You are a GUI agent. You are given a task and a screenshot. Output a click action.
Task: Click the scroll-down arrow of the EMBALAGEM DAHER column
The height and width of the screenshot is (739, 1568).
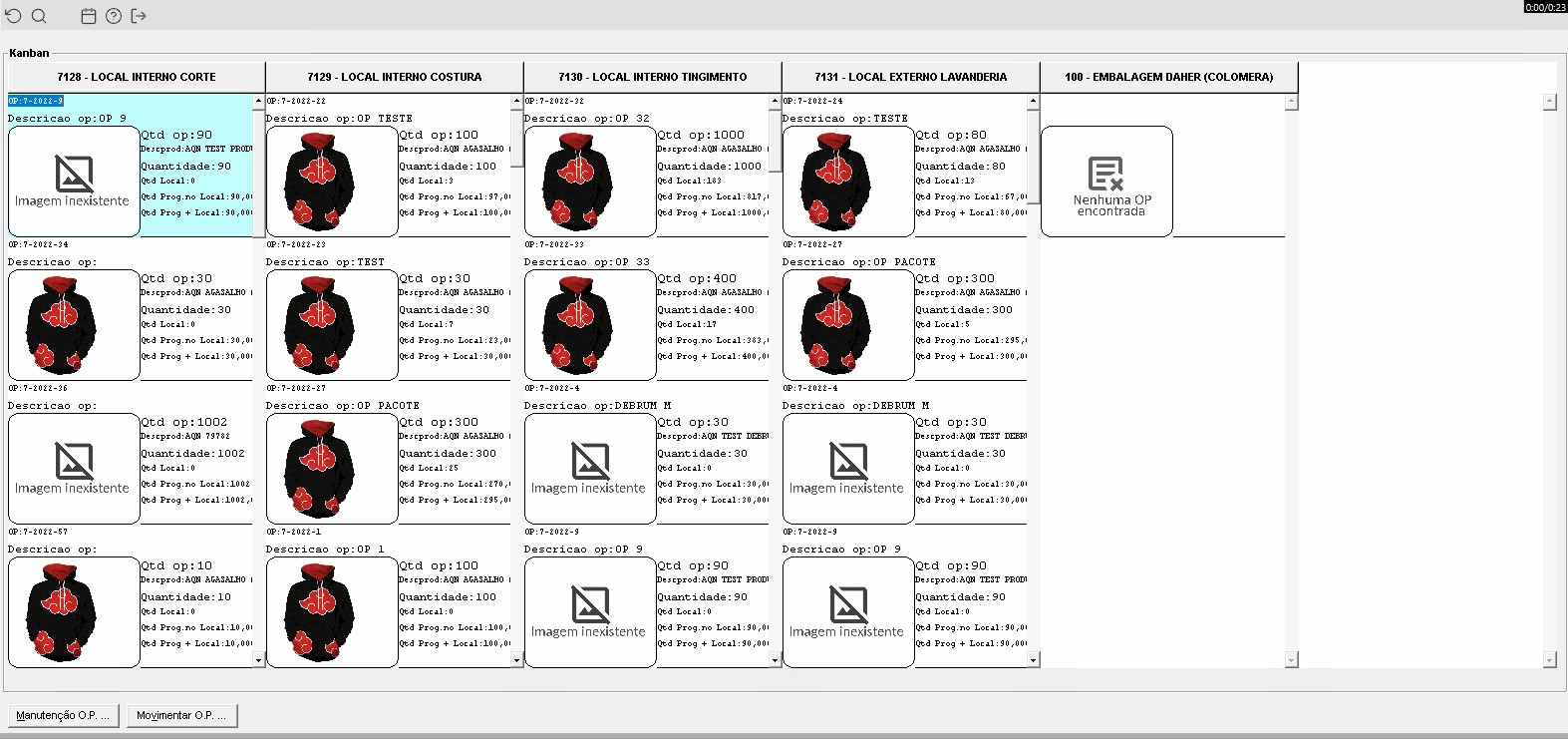click(1292, 660)
